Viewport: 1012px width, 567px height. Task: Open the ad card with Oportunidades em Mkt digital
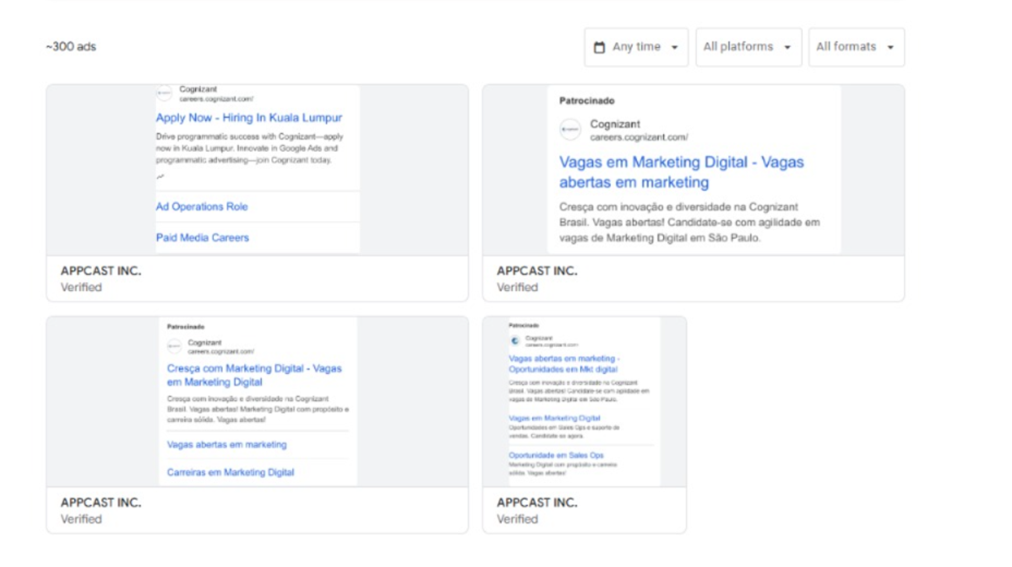(584, 402)
